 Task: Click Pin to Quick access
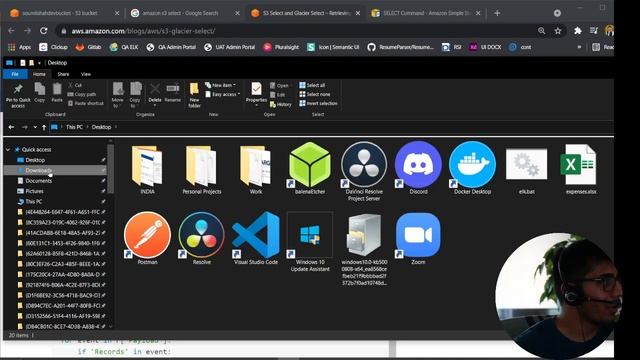click(18, 96)
